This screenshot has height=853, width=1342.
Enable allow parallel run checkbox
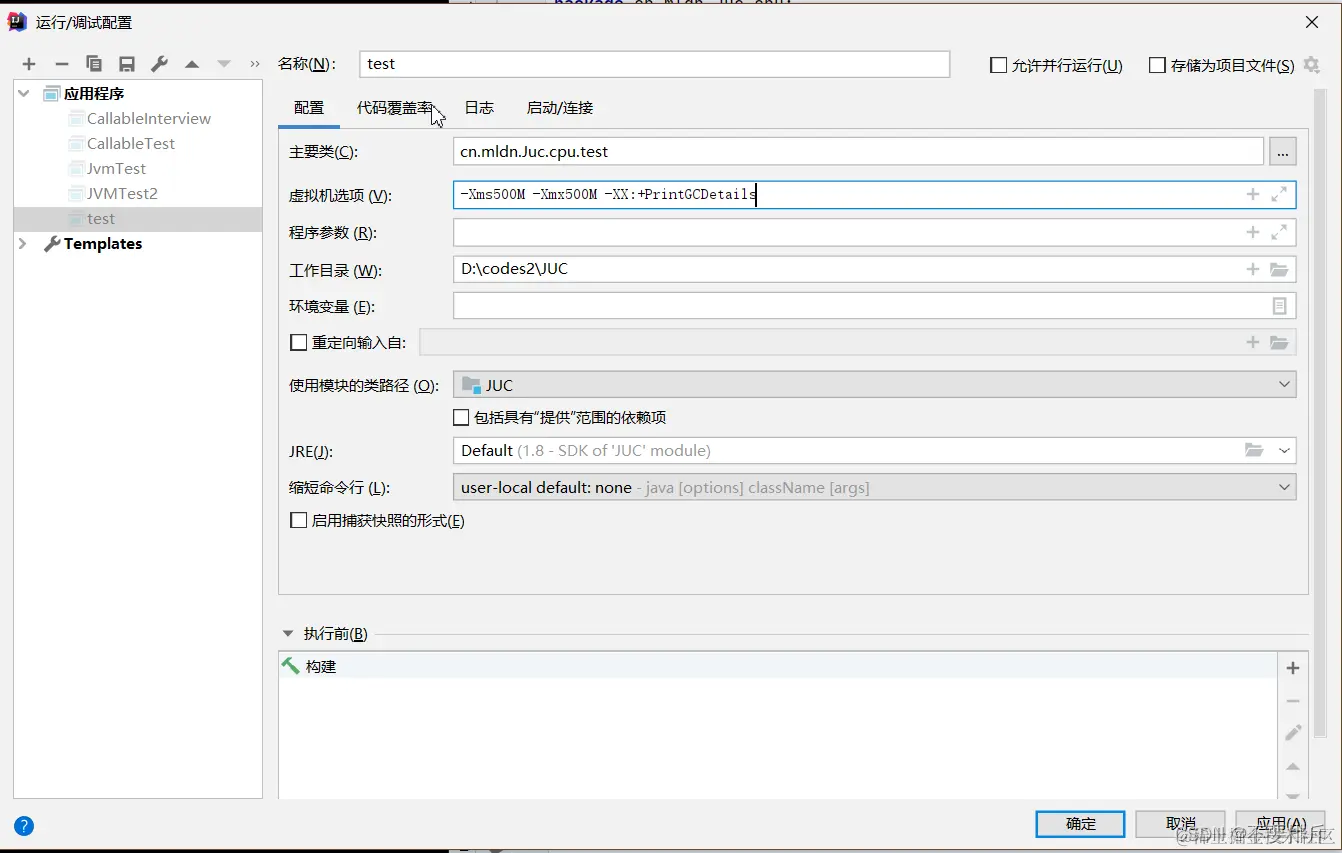coord(998,65)
